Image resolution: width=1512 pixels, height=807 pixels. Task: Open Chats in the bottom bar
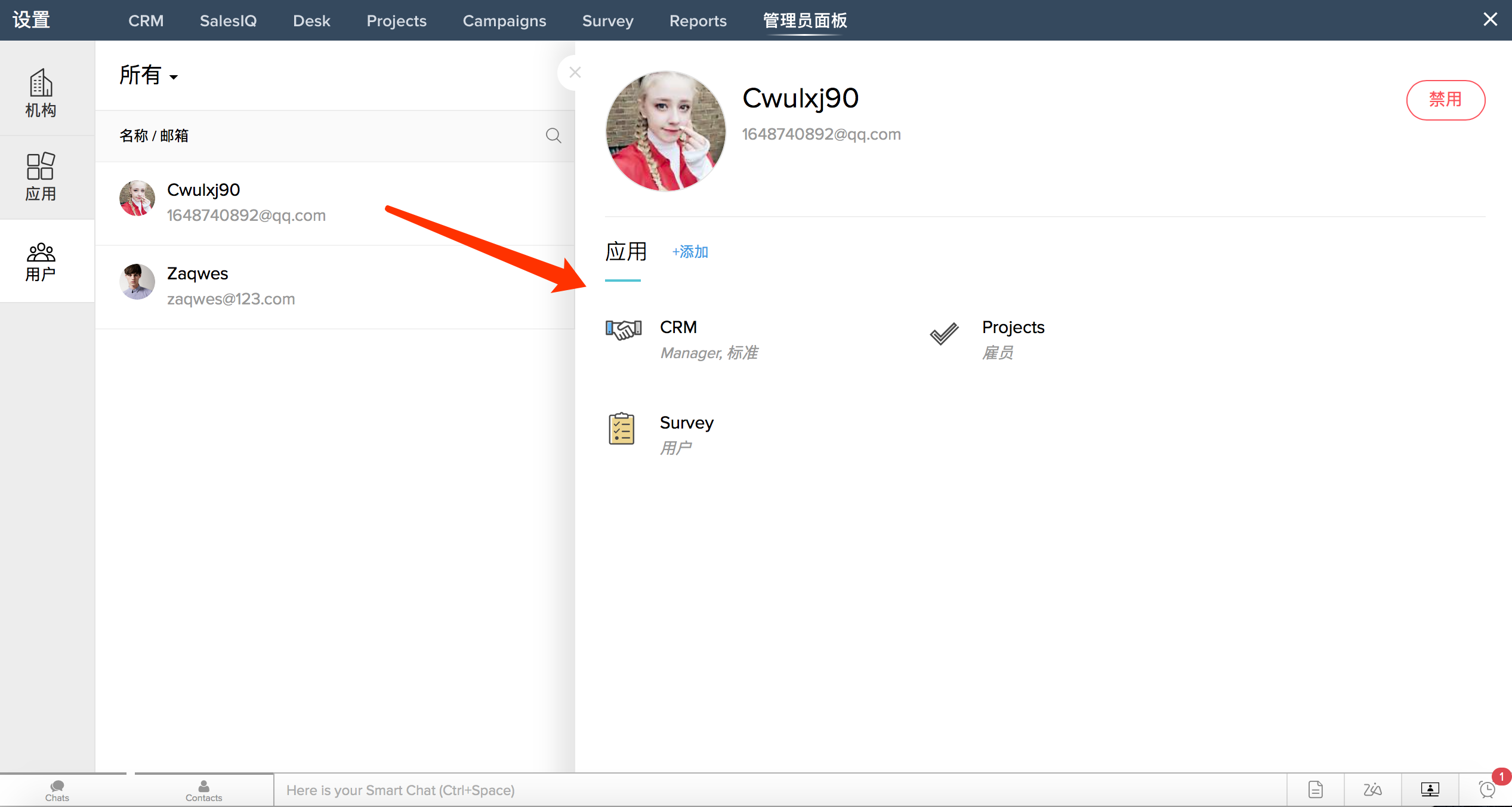(57, 790)
